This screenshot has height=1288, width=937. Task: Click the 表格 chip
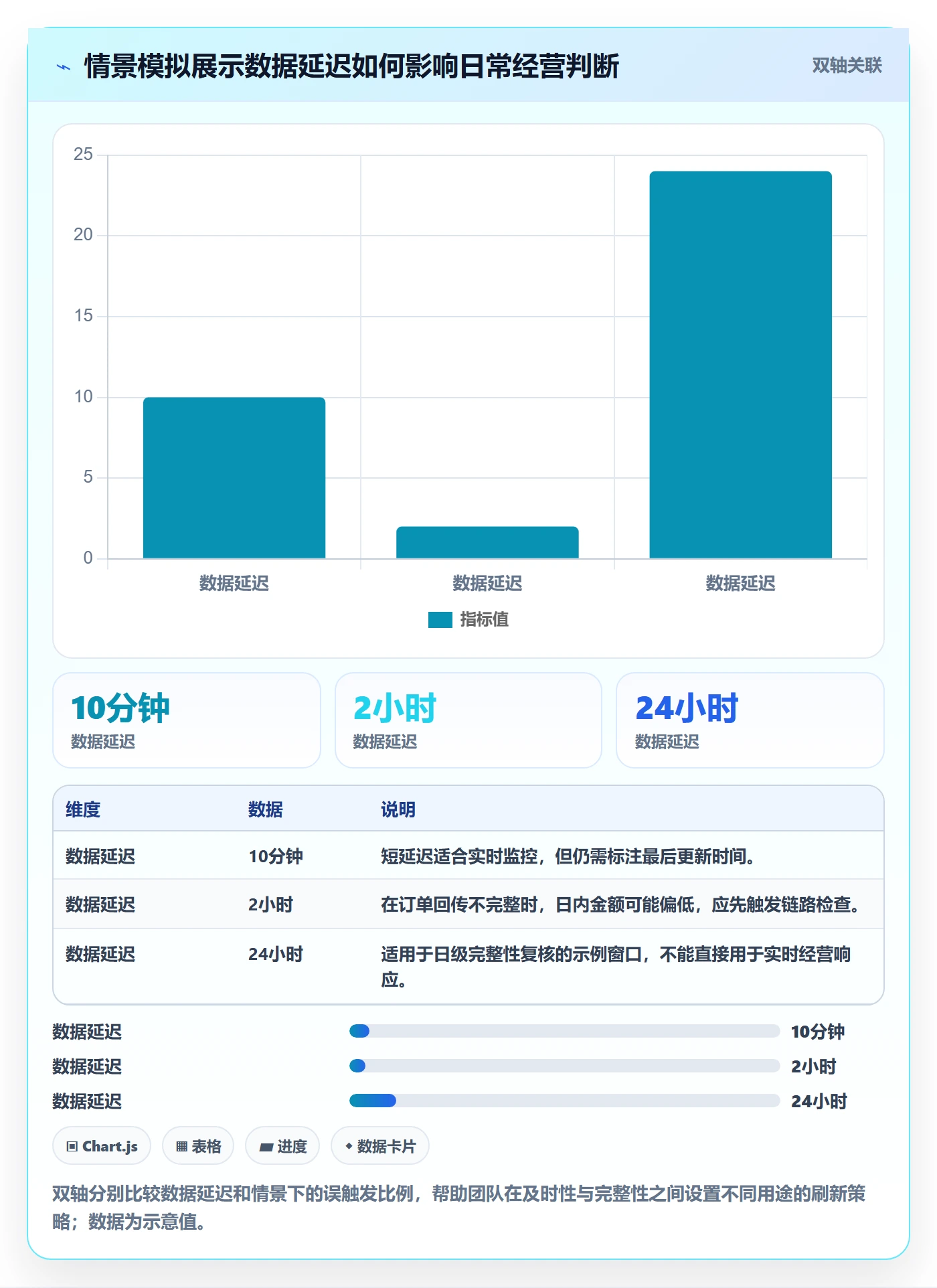(198, 1146)
